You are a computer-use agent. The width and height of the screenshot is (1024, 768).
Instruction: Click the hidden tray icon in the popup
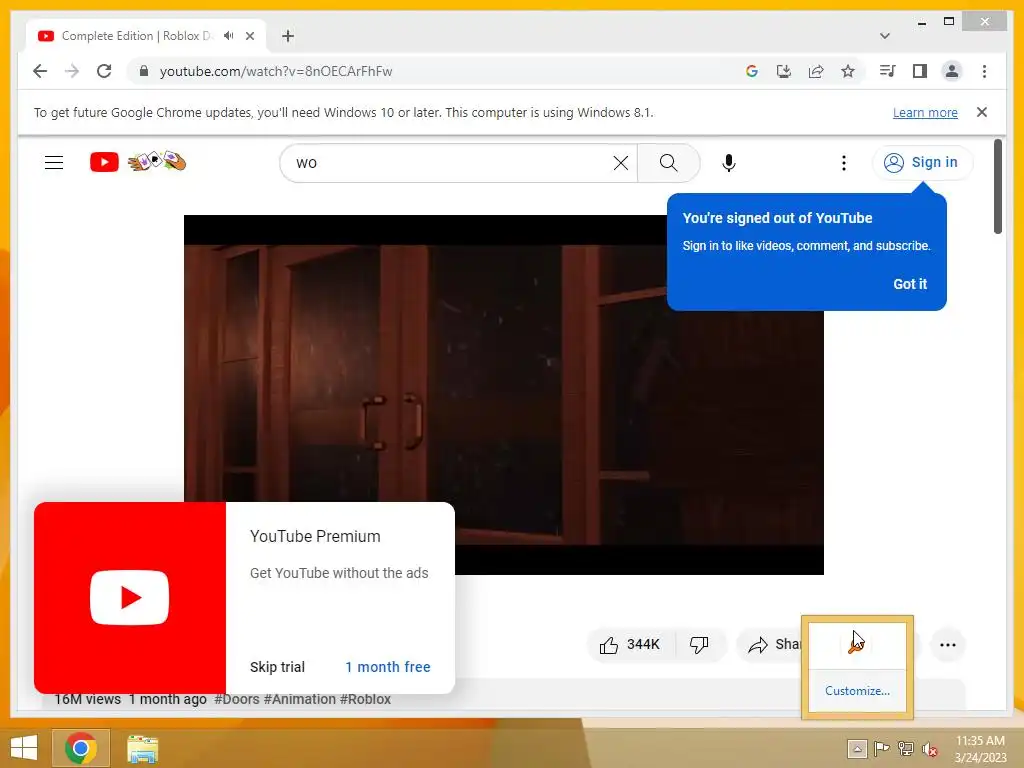point(856,645)
